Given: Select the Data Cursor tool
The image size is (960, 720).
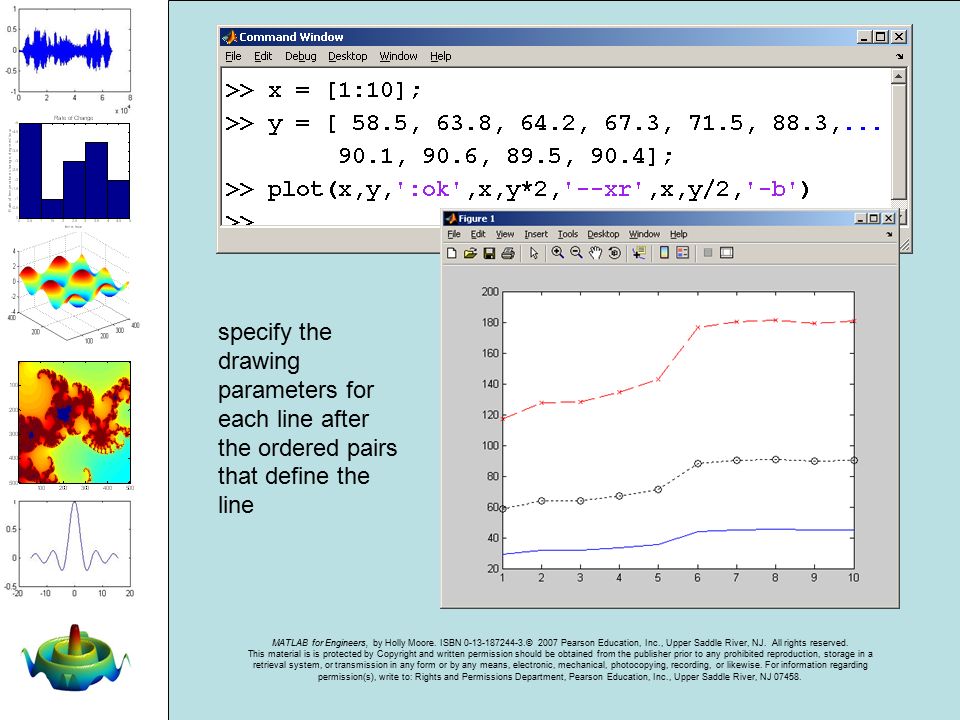Looking at the screenshot, I should coord(639,253).
